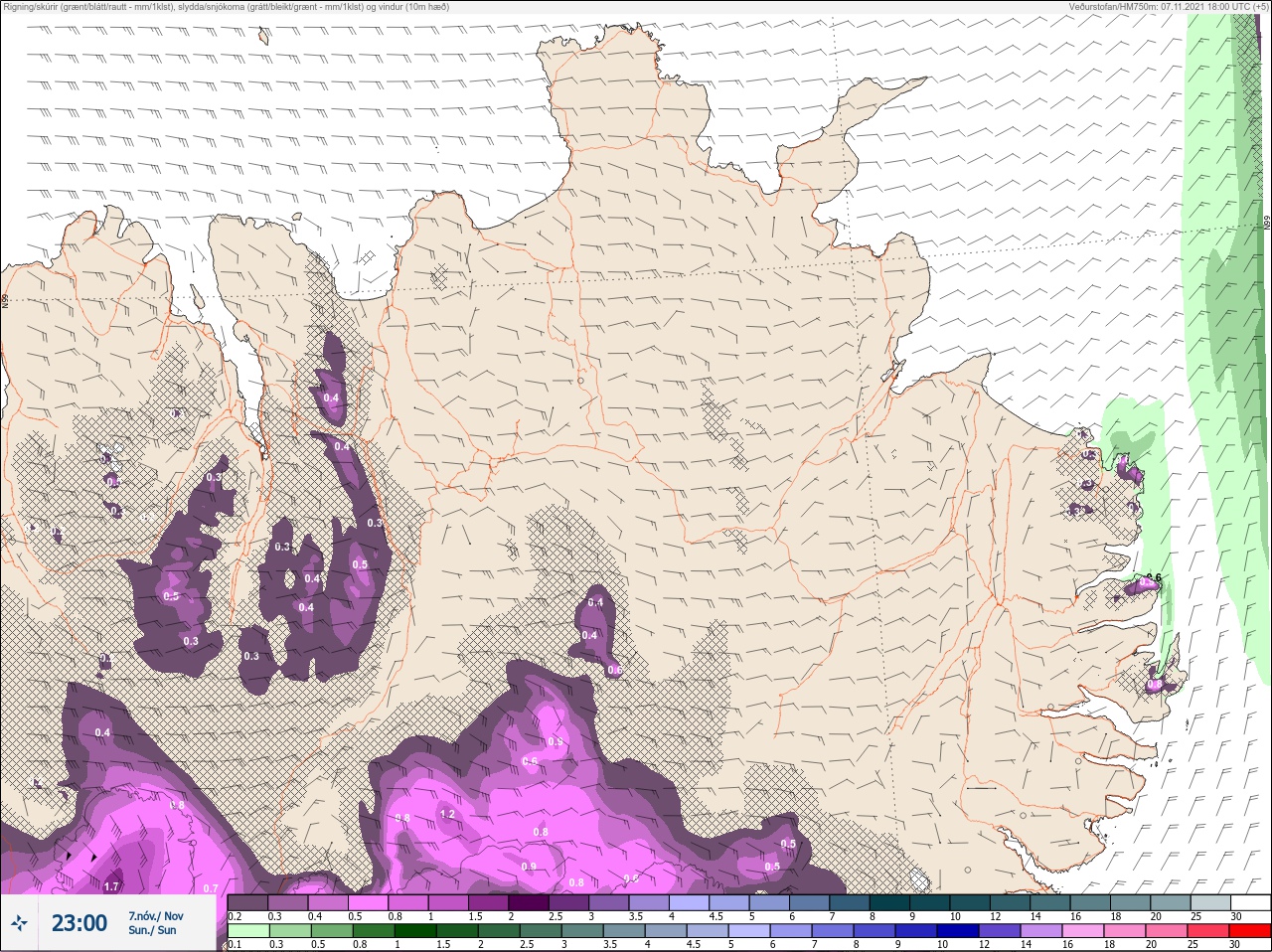Select the white 30 swatch in the top legend
This screenshot has height=952, width=1272.
[1250, 903]
